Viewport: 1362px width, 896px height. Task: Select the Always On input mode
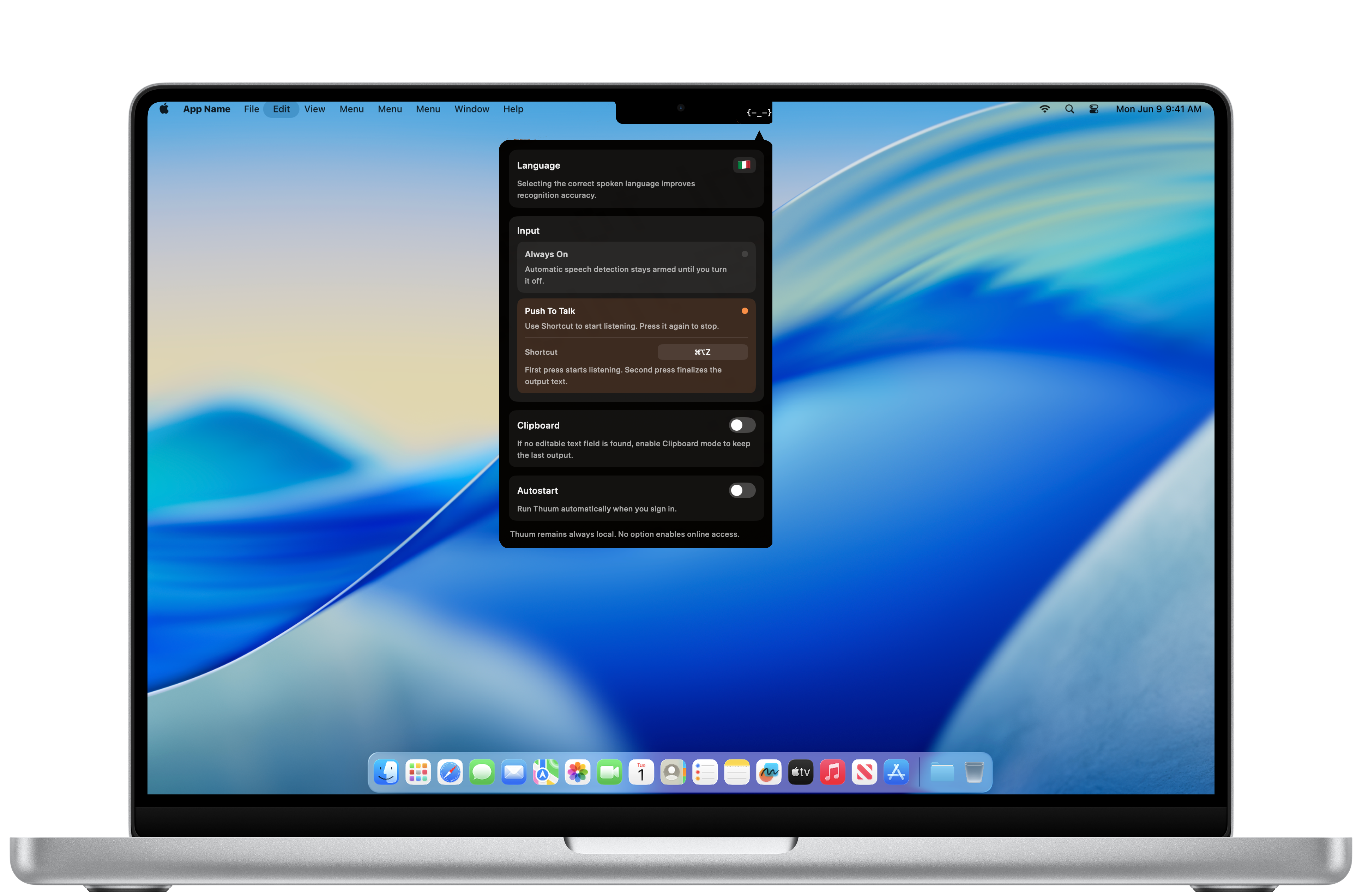[636, 267]
